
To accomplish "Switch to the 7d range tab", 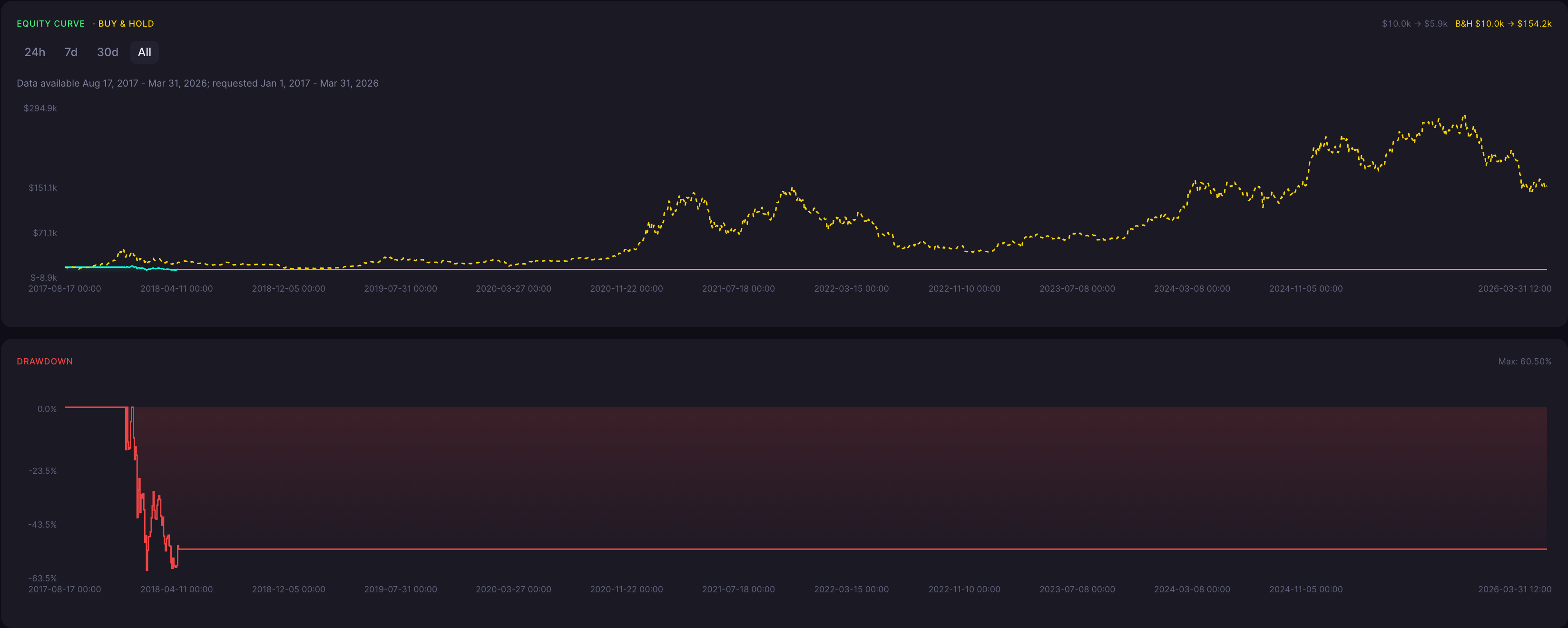I will (x=70, y=52).
